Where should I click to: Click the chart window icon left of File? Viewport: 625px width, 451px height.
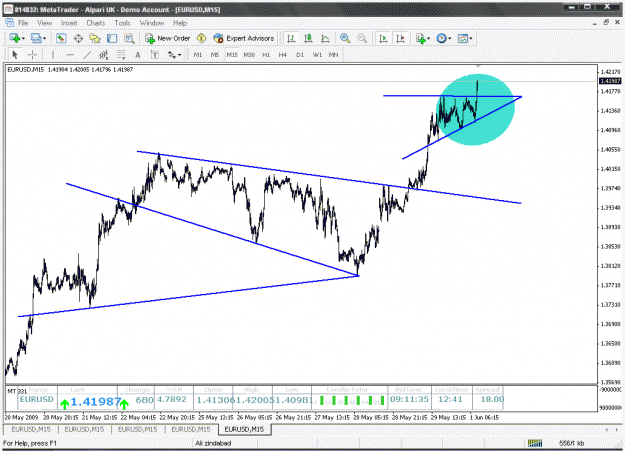click(9, 23)
